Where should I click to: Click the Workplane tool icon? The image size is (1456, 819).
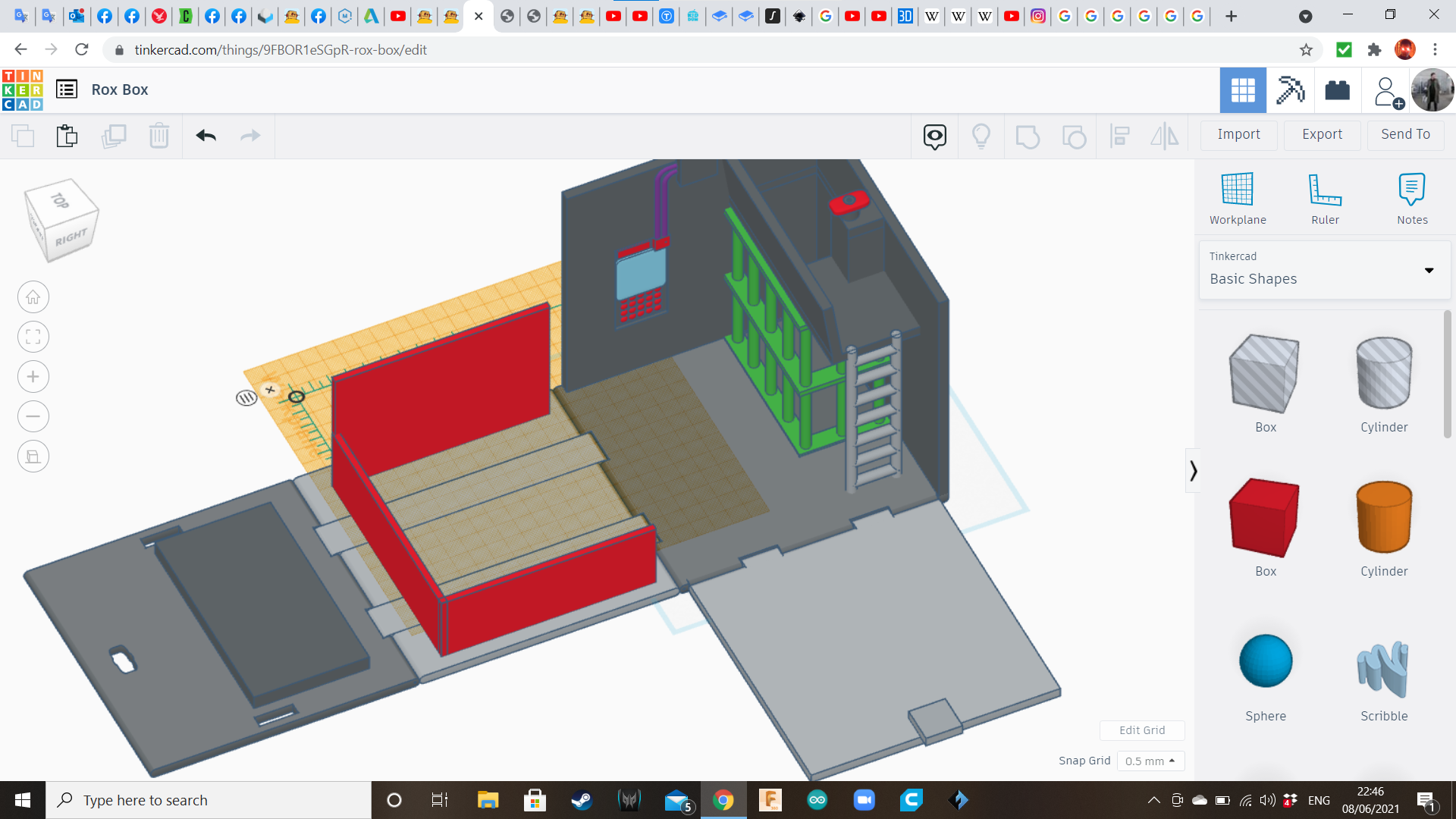tap(1237, 190)
